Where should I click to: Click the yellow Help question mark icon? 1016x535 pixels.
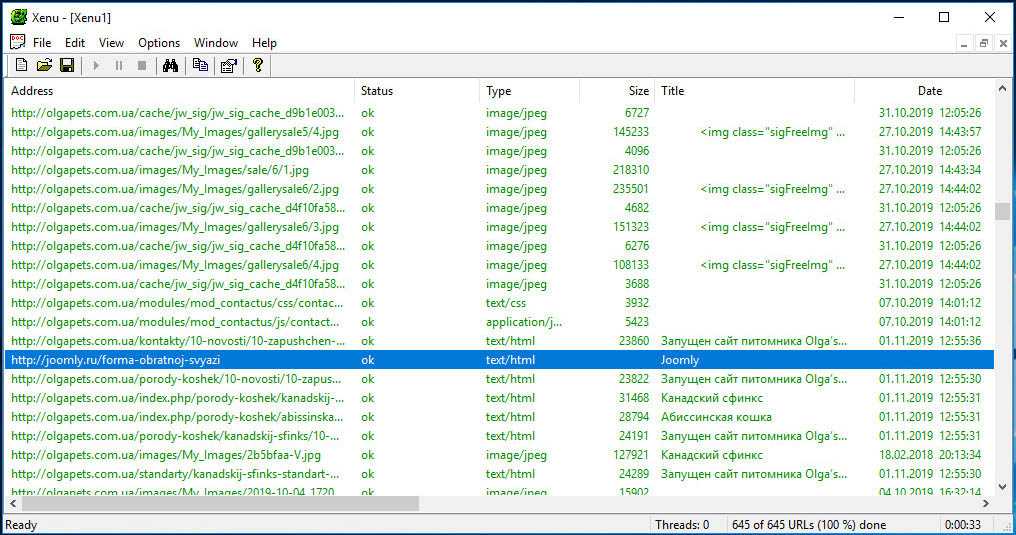(257, 65)
